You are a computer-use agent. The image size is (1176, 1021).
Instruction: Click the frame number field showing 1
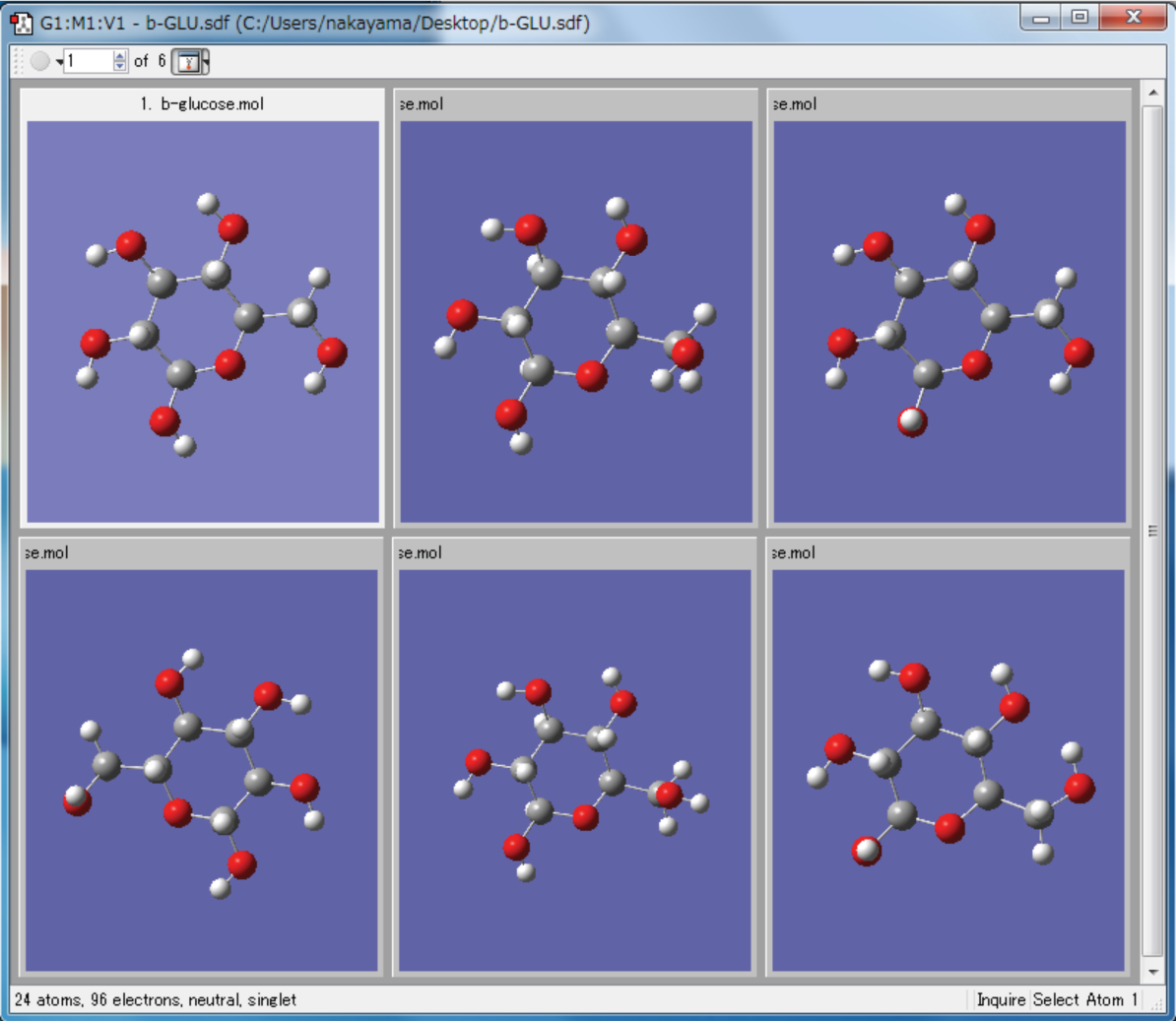click(x=88, y=61)
